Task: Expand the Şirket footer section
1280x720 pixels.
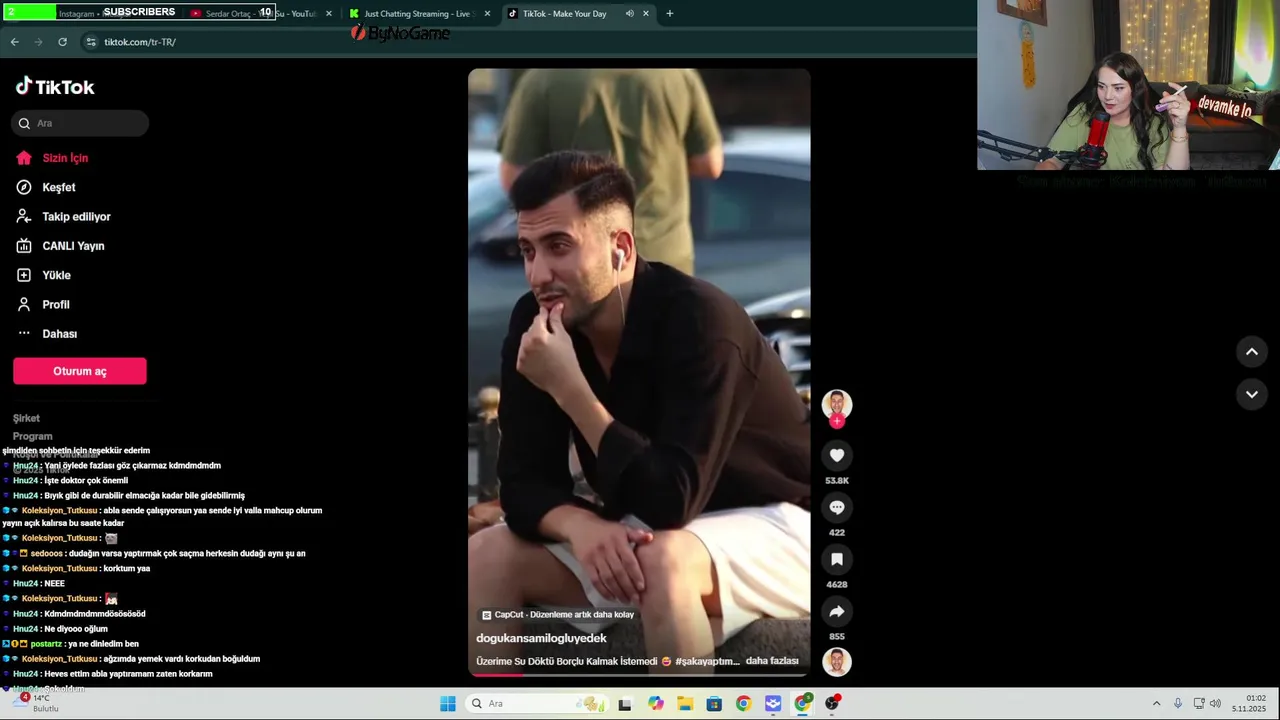Action: click(x=27, y=418)
